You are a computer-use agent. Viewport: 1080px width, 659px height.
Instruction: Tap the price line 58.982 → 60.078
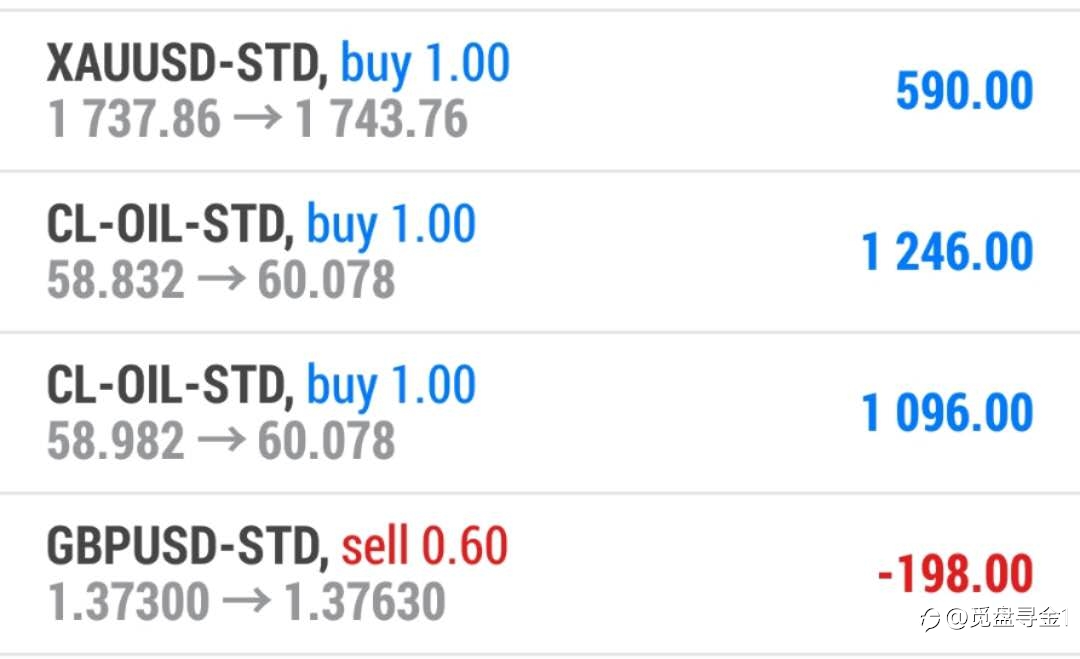[x=221, y=441]
